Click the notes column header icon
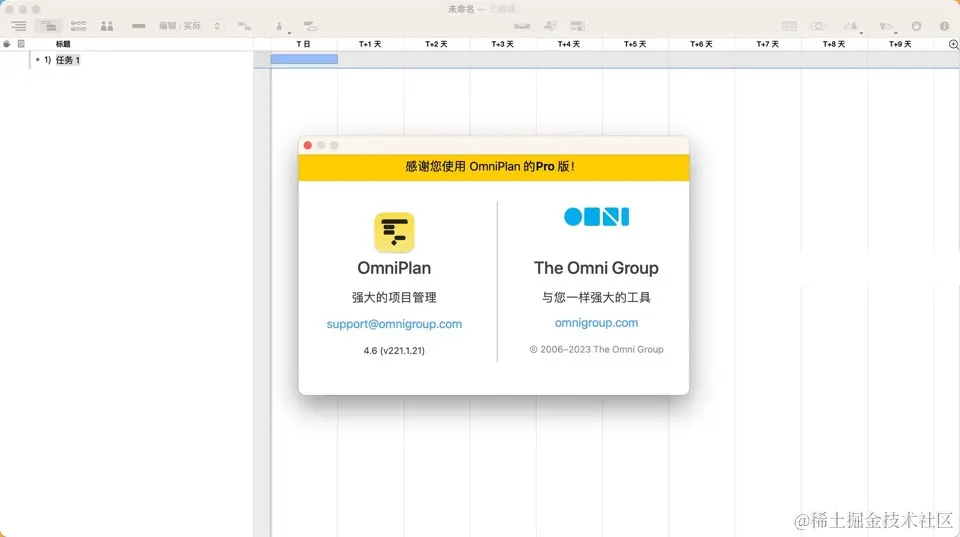 21,44
